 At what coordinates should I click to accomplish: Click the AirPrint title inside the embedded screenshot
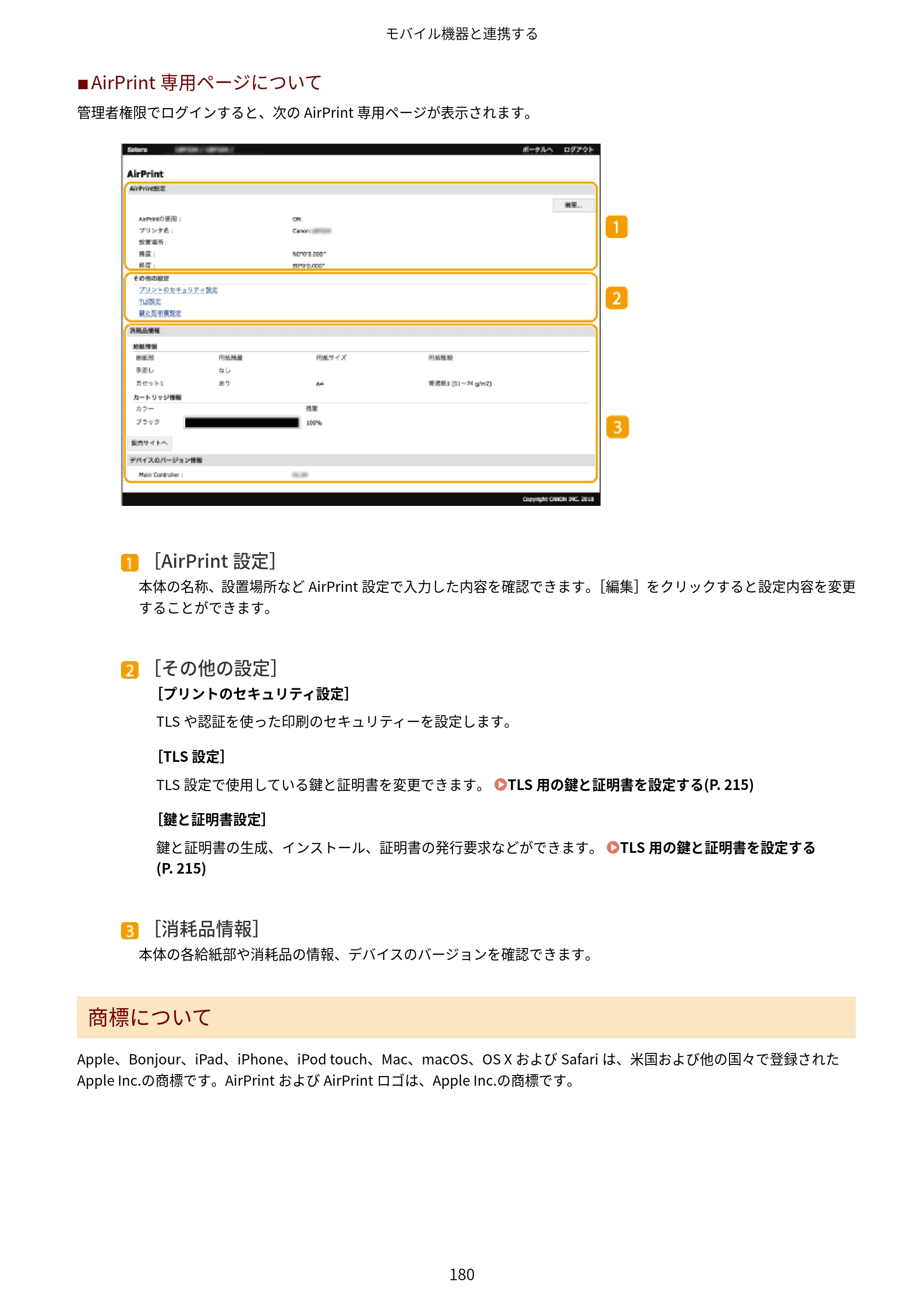[x=145, y=174]
